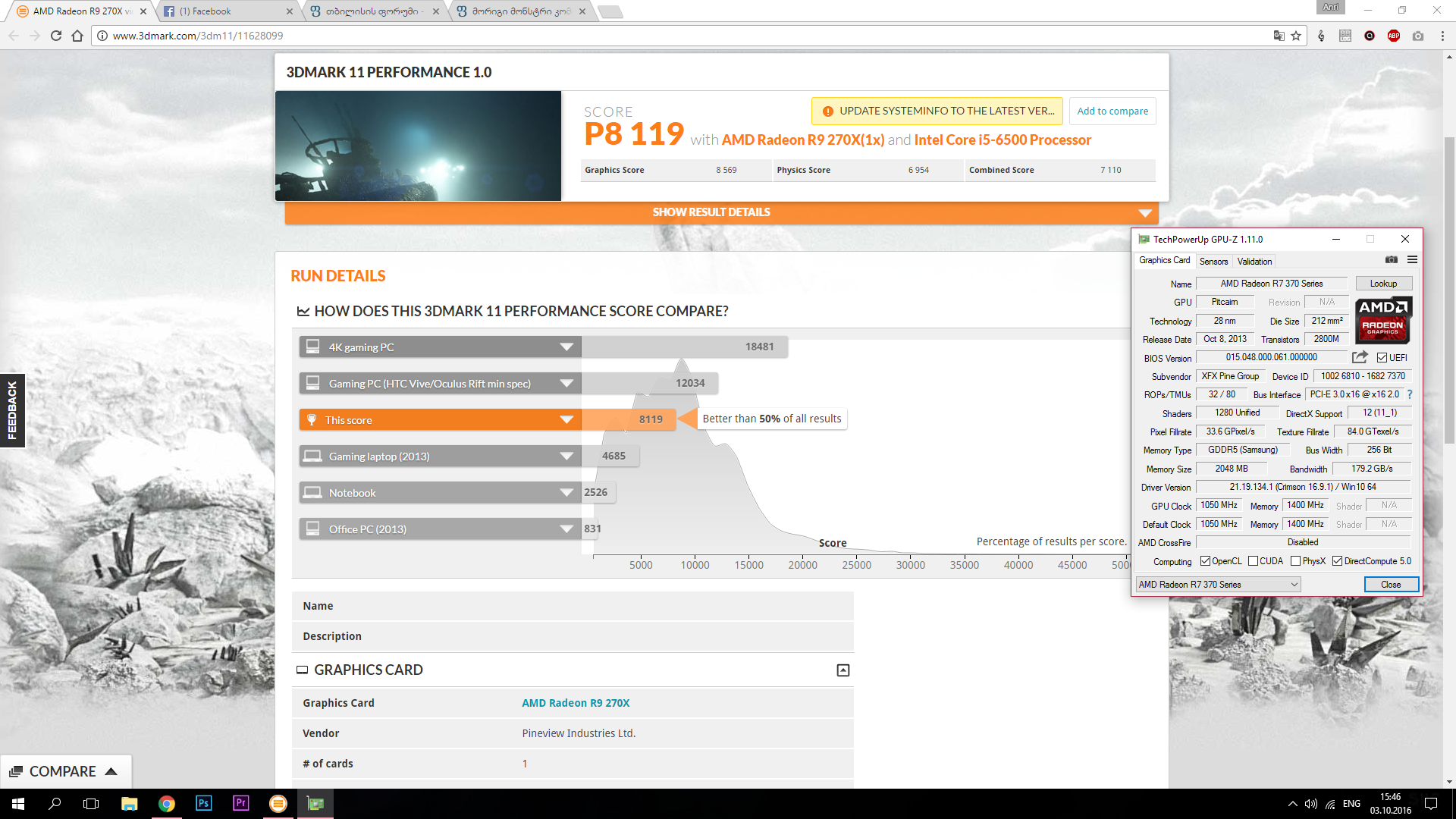Open the GPU-Z hamburger menu icon
The width and height of the screenshot is (1456, 819).
(x=1412, y=260)
